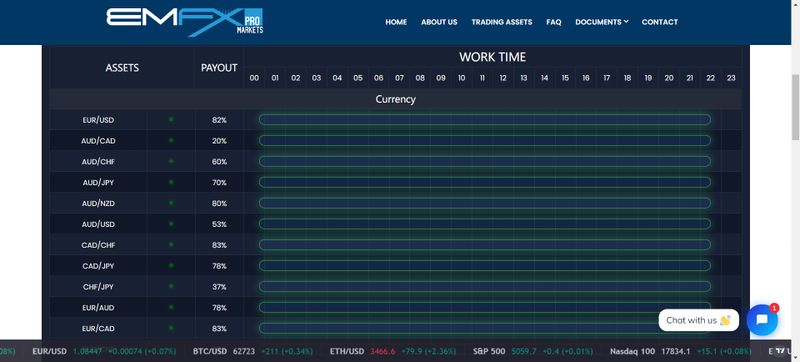
Task: Click the S&P 500 quote in the ticker
Action: pos(533,351)
